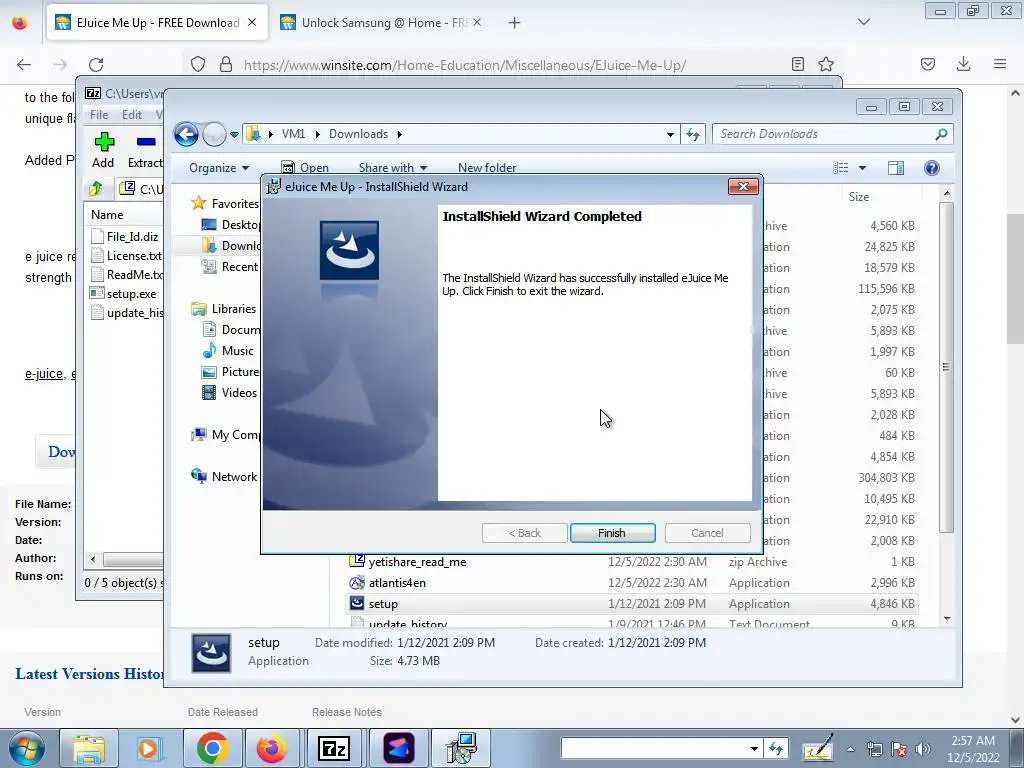
Task: Select Favorites in the navigation pane
Action: [x=225, y=204]
